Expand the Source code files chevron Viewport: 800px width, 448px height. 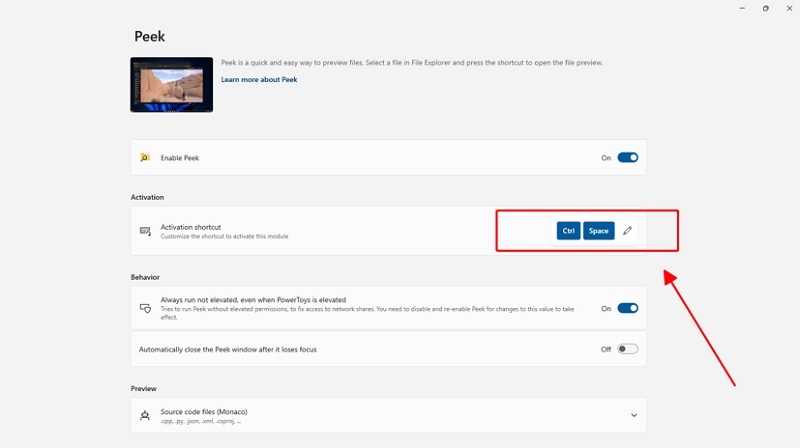click(x=634, y=415)
